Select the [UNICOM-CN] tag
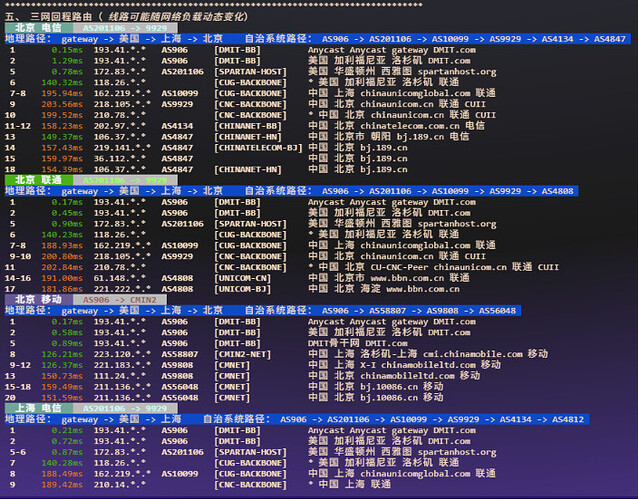 (243, 279)
